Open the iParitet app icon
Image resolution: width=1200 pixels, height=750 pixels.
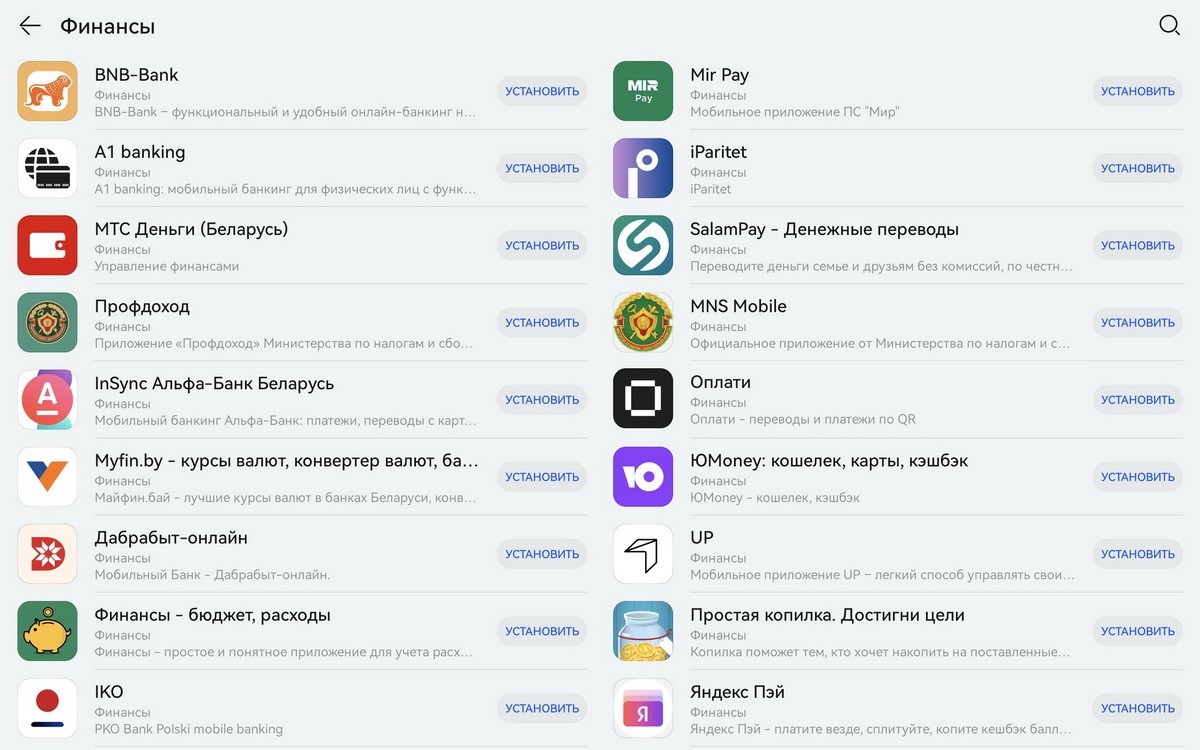point(643,168)
